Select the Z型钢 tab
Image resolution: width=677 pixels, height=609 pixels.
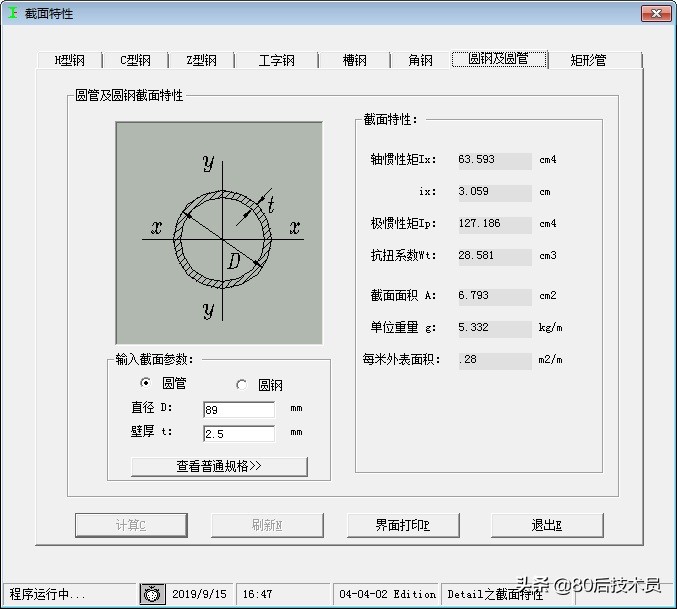pos(202,60)
